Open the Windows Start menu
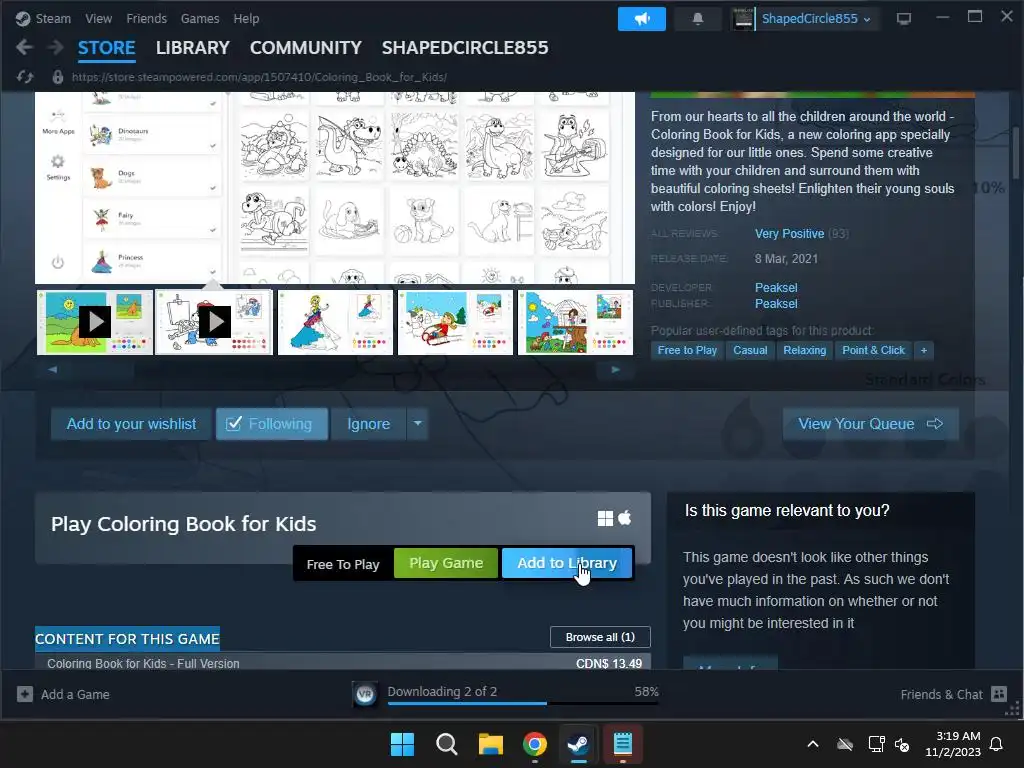1024x768 pixels. pyautogui.click(x=402, y=744)
